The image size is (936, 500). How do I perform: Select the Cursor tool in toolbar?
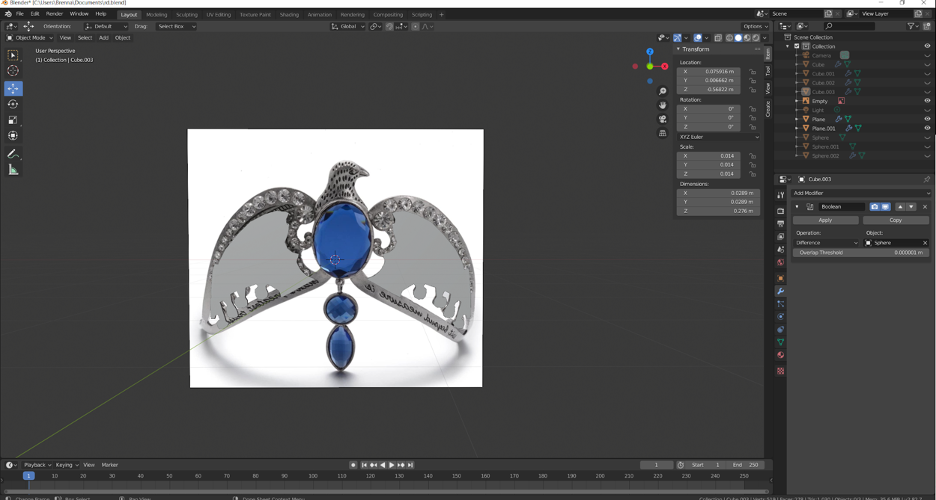pyautogui.click(x=13, y=70)
